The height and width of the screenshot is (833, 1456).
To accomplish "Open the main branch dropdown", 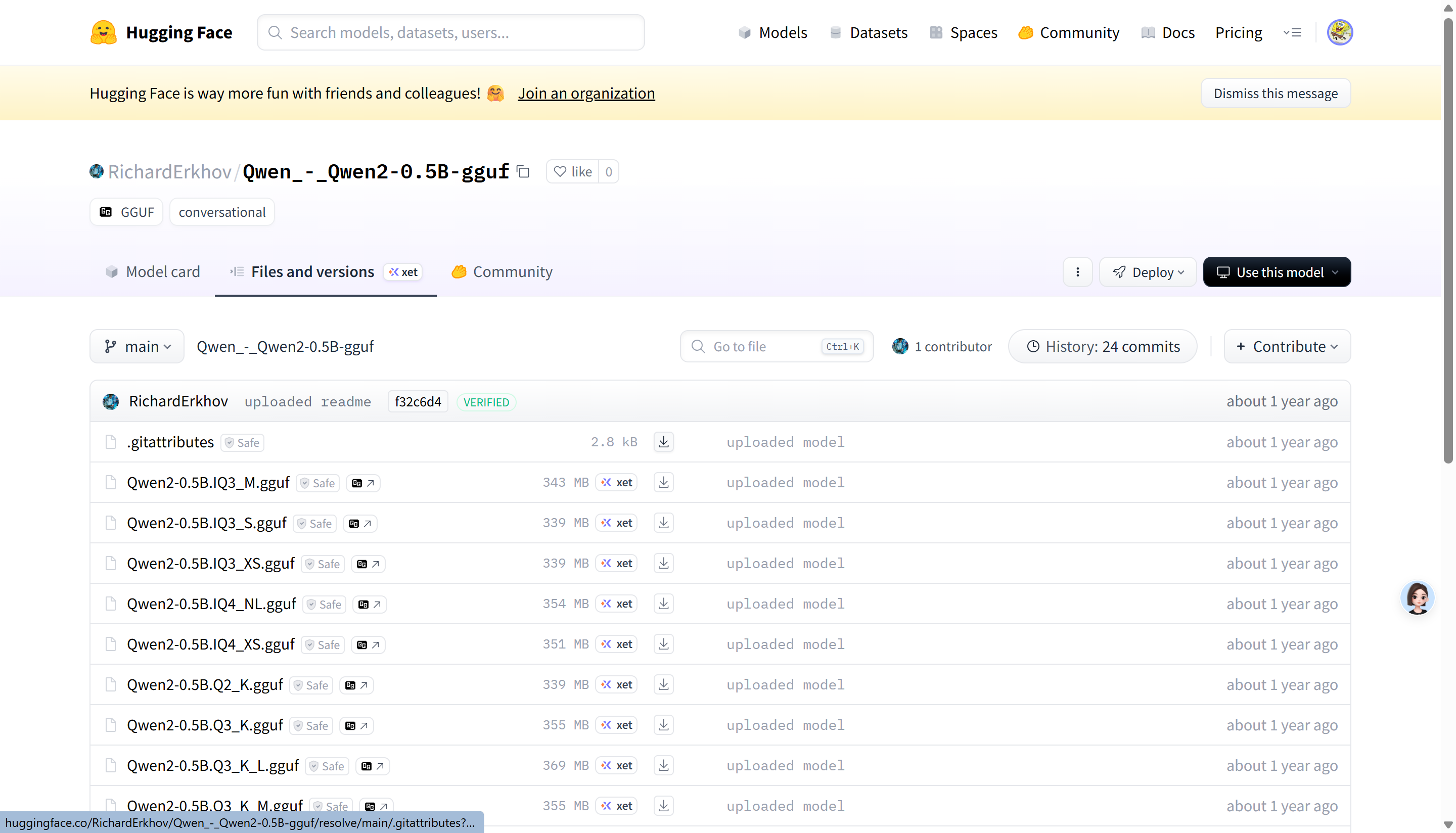I will click(x=136, y=346).
